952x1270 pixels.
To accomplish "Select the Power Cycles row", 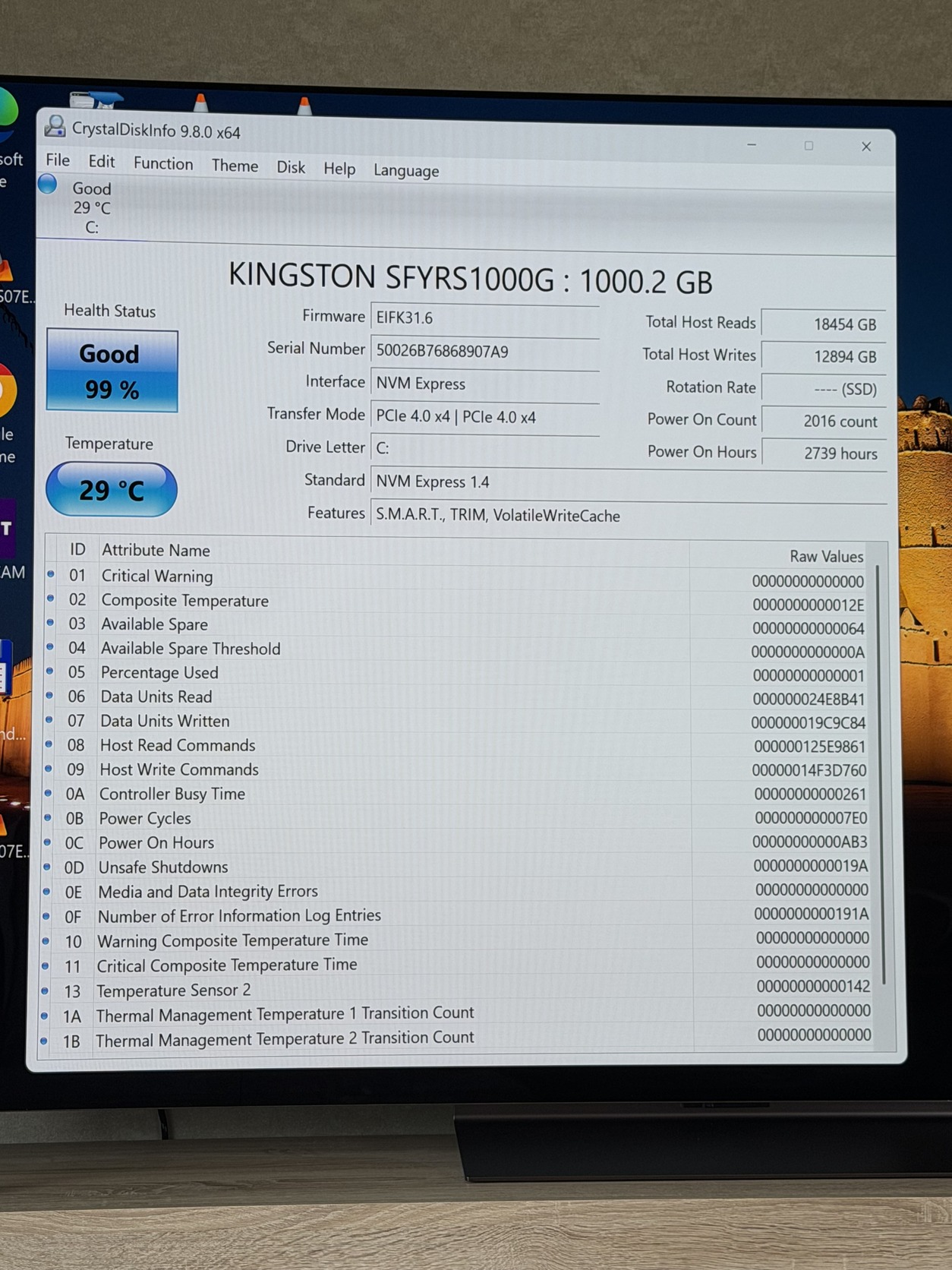I will [456, 818].
